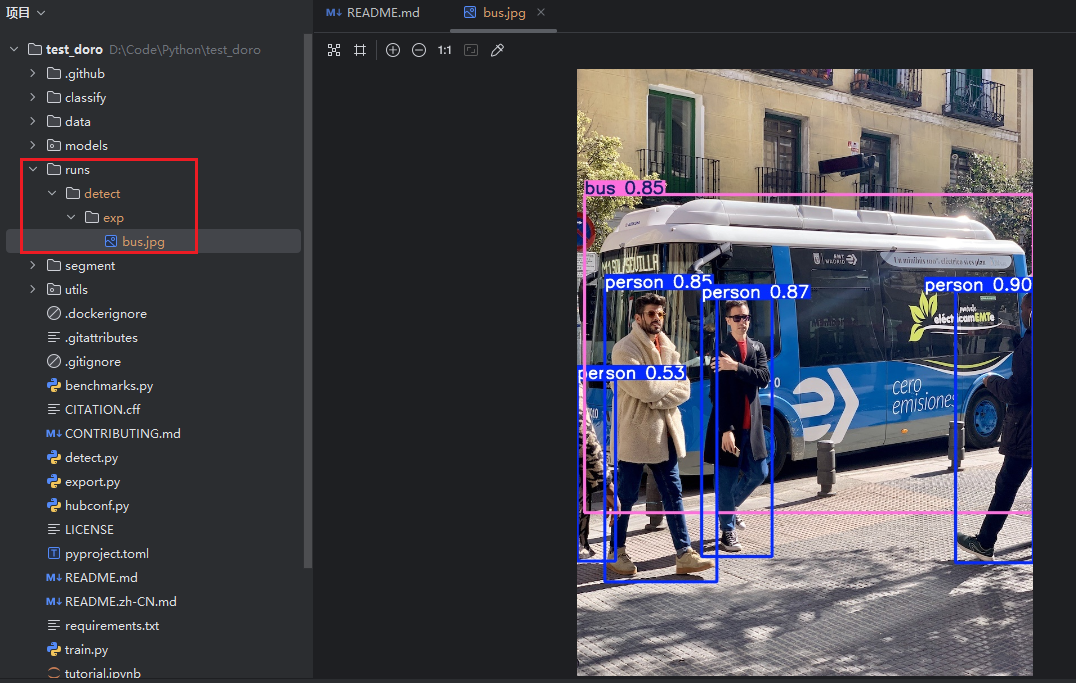Select README.md in the project tree

click(153, 578)
